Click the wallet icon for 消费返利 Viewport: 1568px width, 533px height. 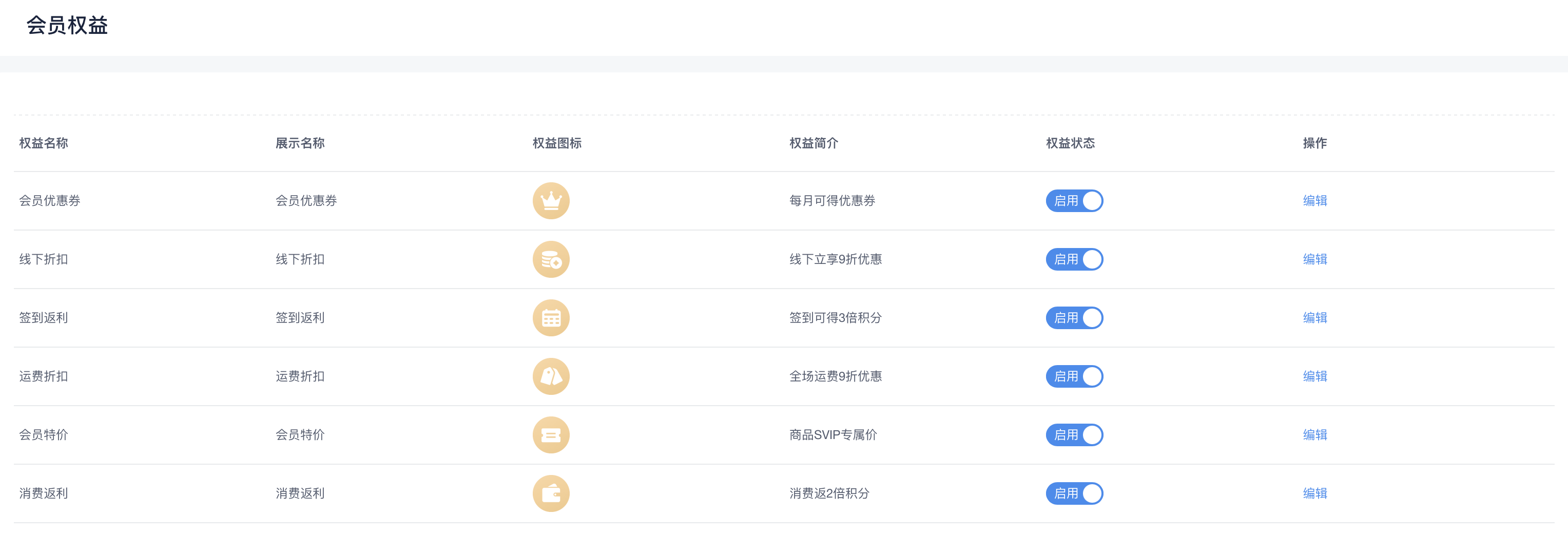(x=551, y=493)
